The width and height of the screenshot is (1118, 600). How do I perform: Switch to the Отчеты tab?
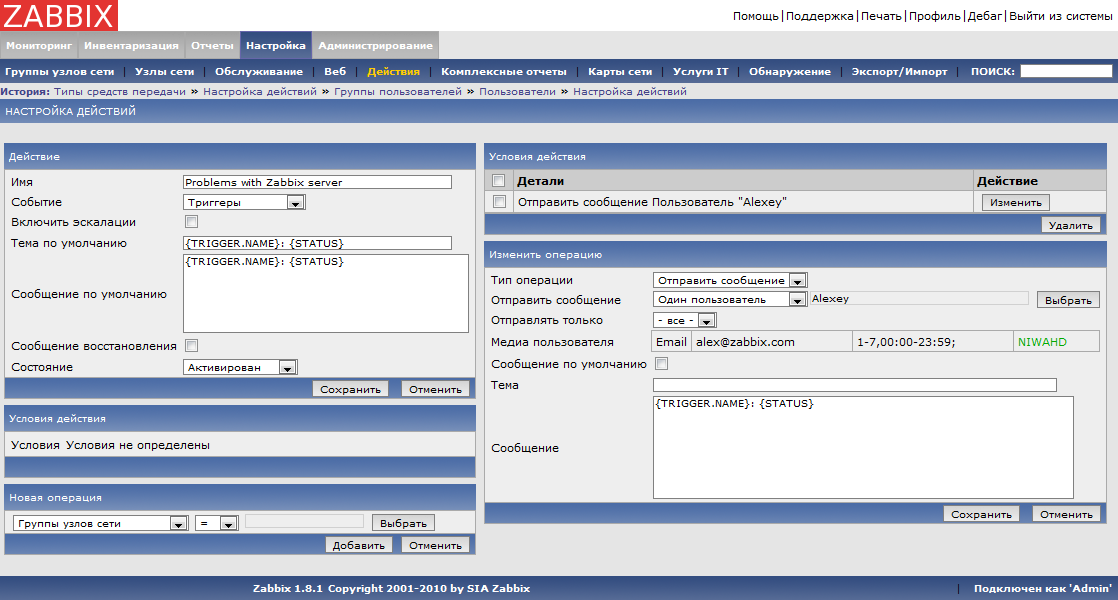coord(212,46)
